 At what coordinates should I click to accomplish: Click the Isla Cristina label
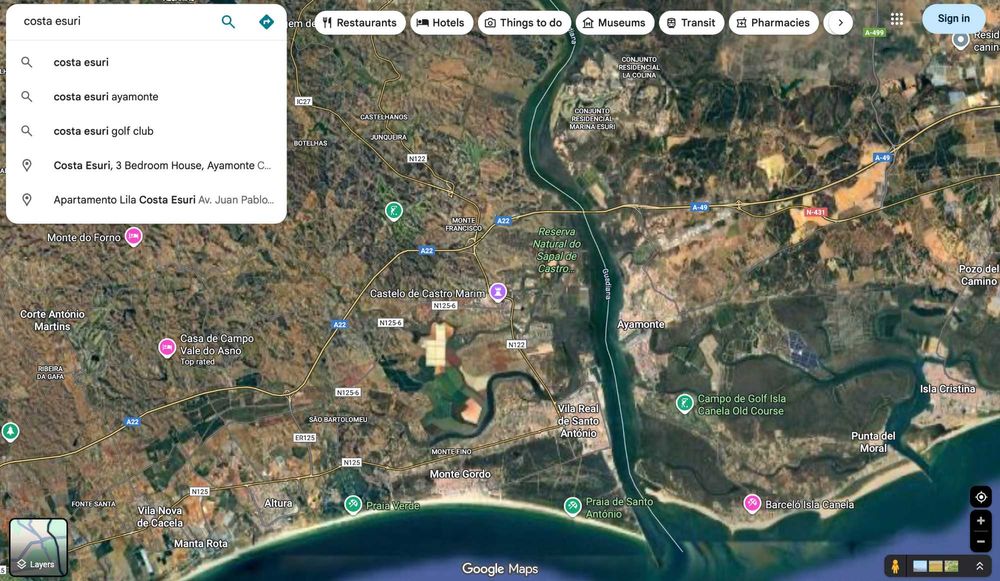(x=948, y=388)
